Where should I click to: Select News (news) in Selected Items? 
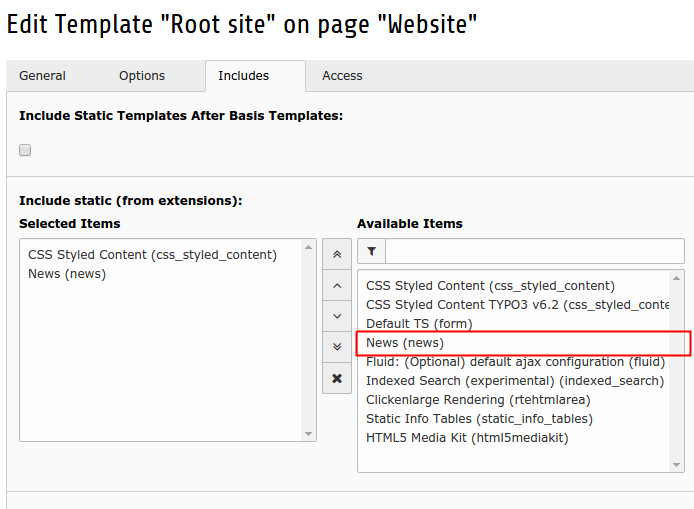(x=67, y=274)
